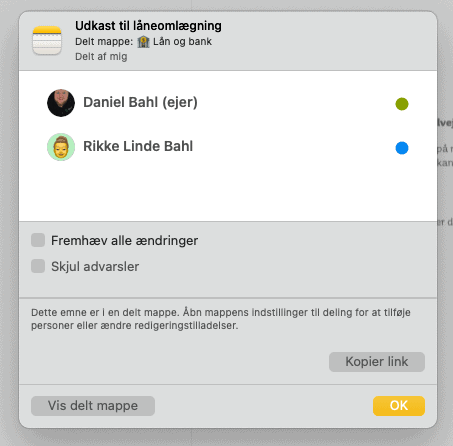Image resolution: width=453 pixels, height=446 pixels.
Task: Select the Rikke Linde Bahl name row
Action: pyautogui.click(x=228, y=147)
